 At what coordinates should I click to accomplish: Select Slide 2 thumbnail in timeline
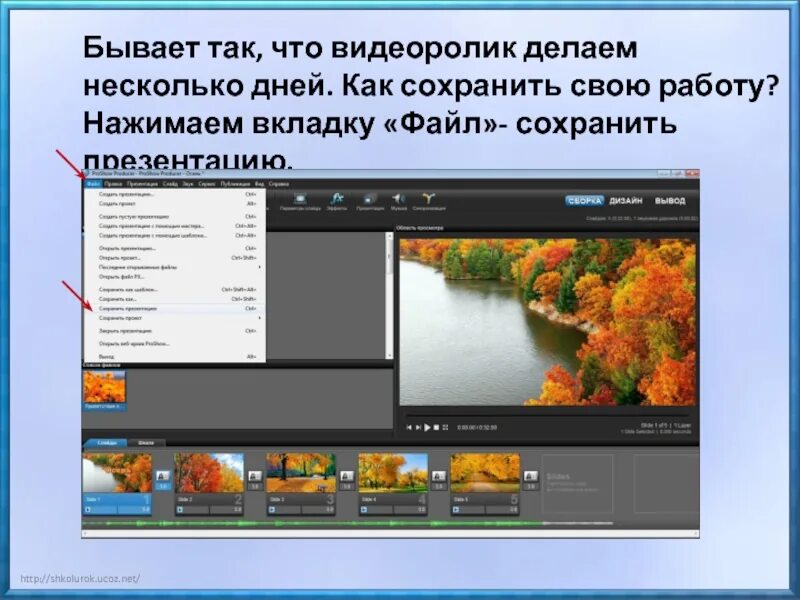pyautogui.click(x=209, y=473)
